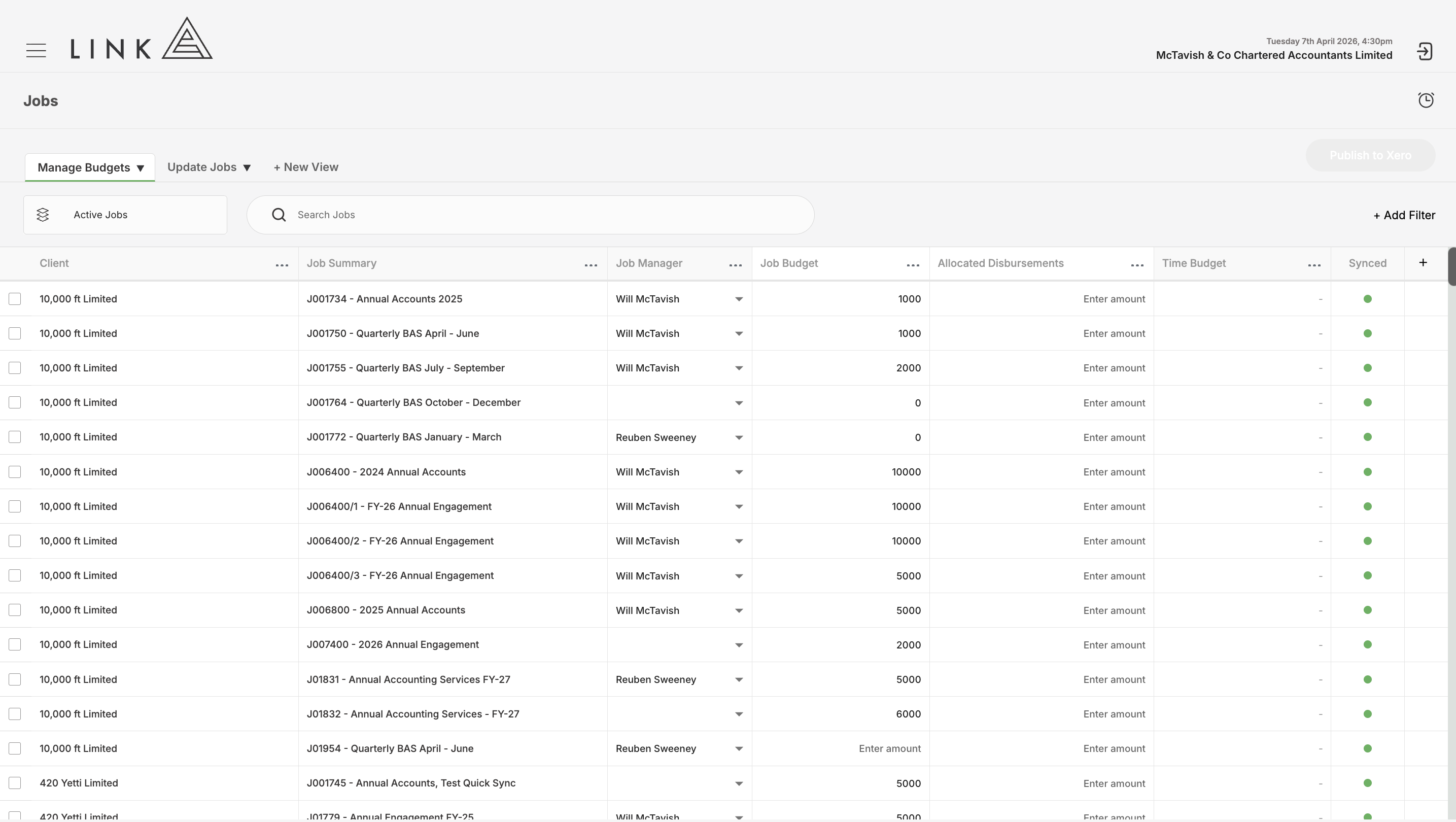Add a new column with plus icon
The height and width of the screenshot is (822, 1456).
tap(1423, 262)
